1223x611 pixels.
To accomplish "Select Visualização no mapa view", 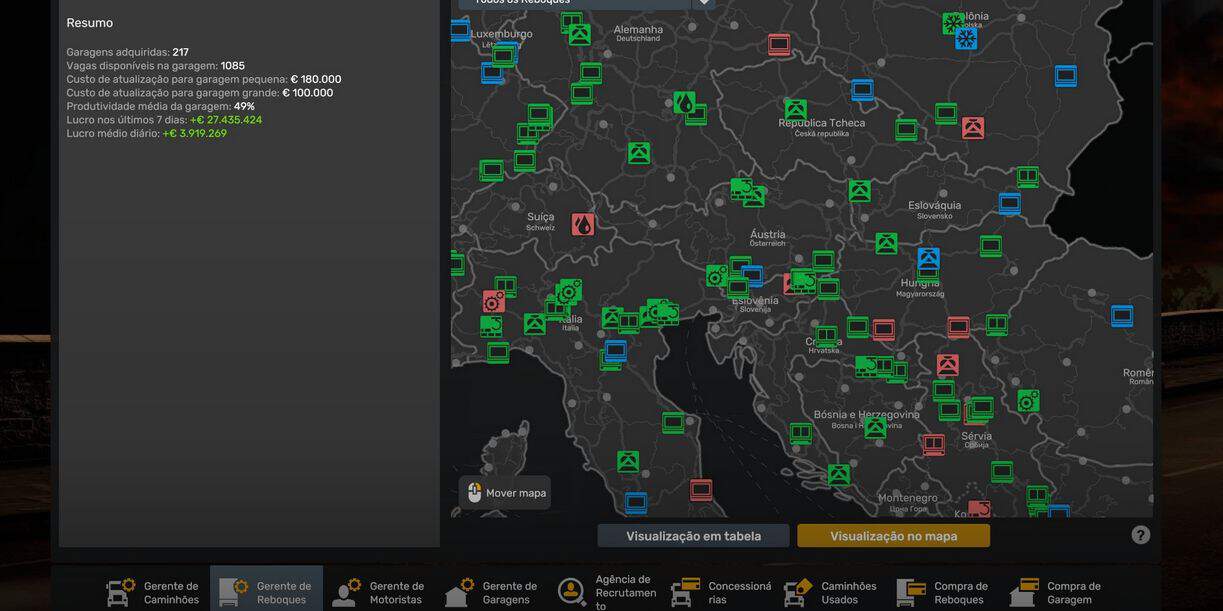I will (893, 536).
